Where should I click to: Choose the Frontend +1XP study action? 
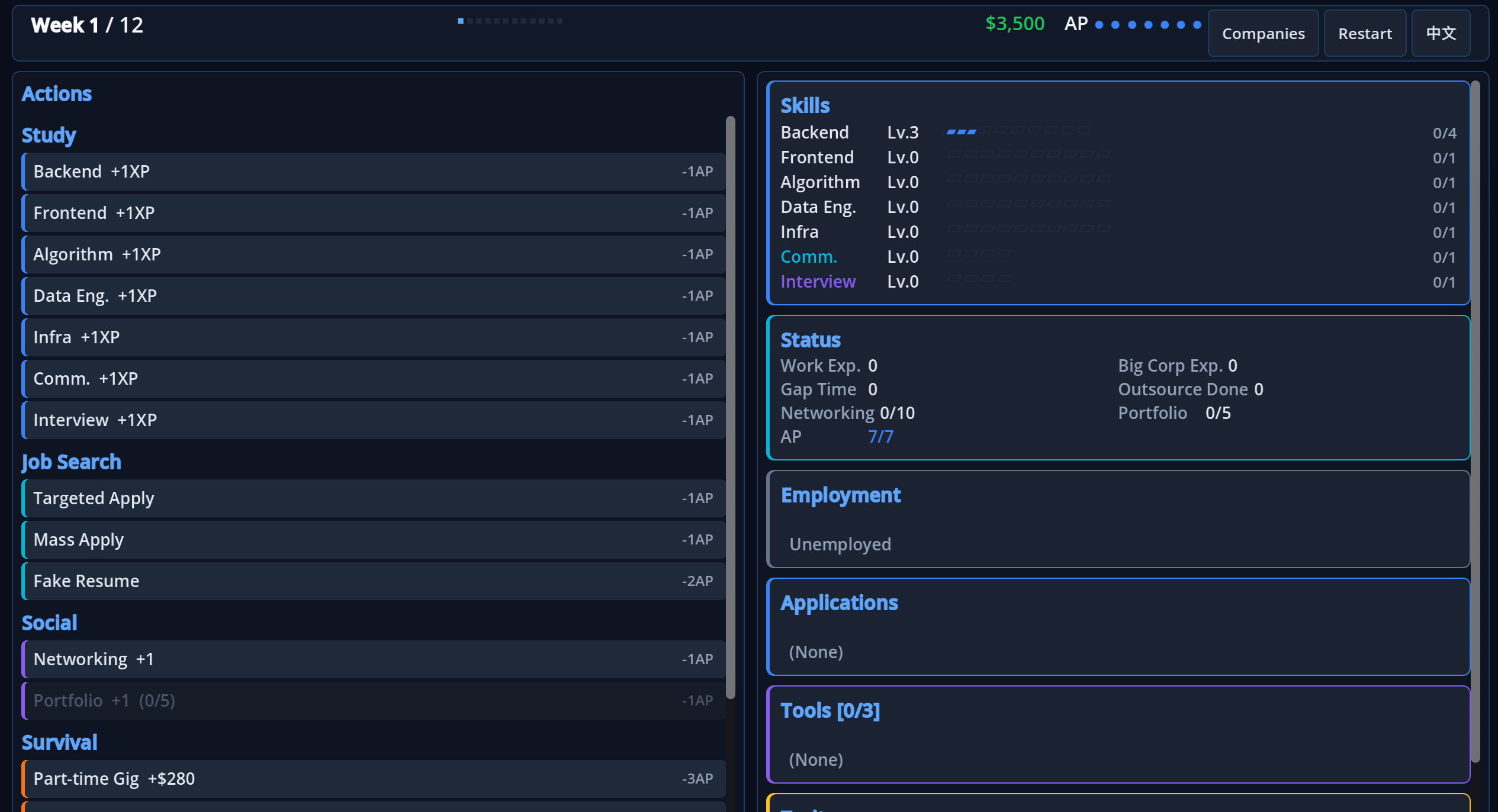click(x=373, y=213)
